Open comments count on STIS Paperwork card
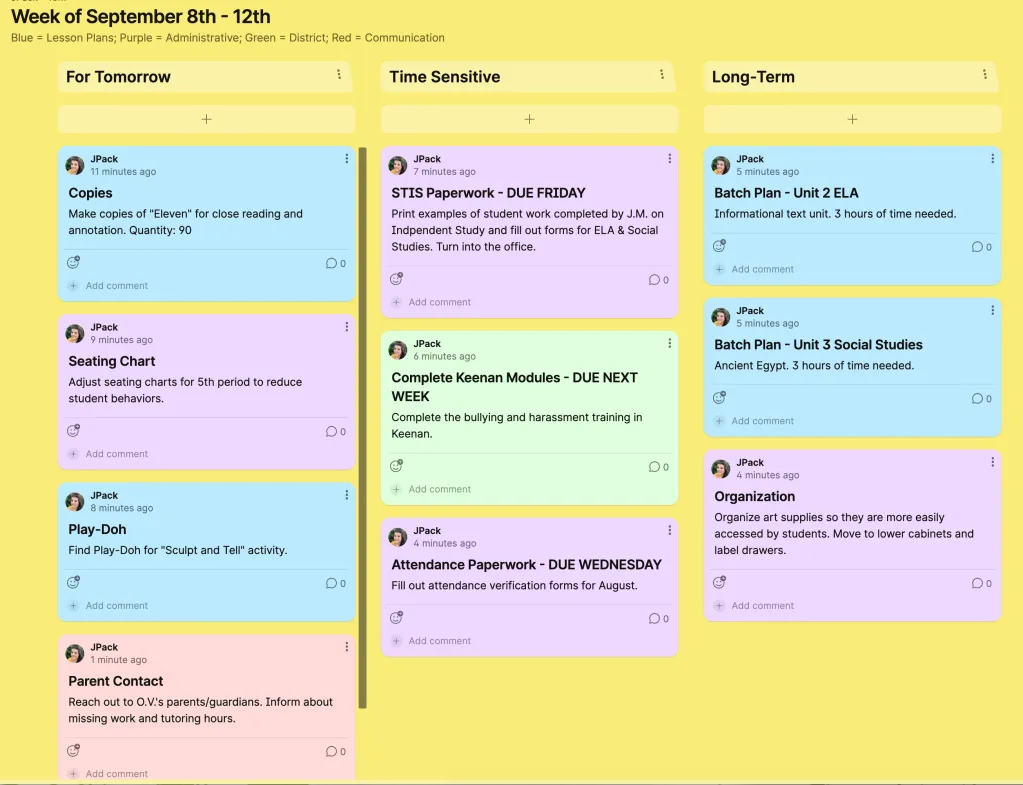1023x785 pixels. pyautogui.click(x=659, y=280)
